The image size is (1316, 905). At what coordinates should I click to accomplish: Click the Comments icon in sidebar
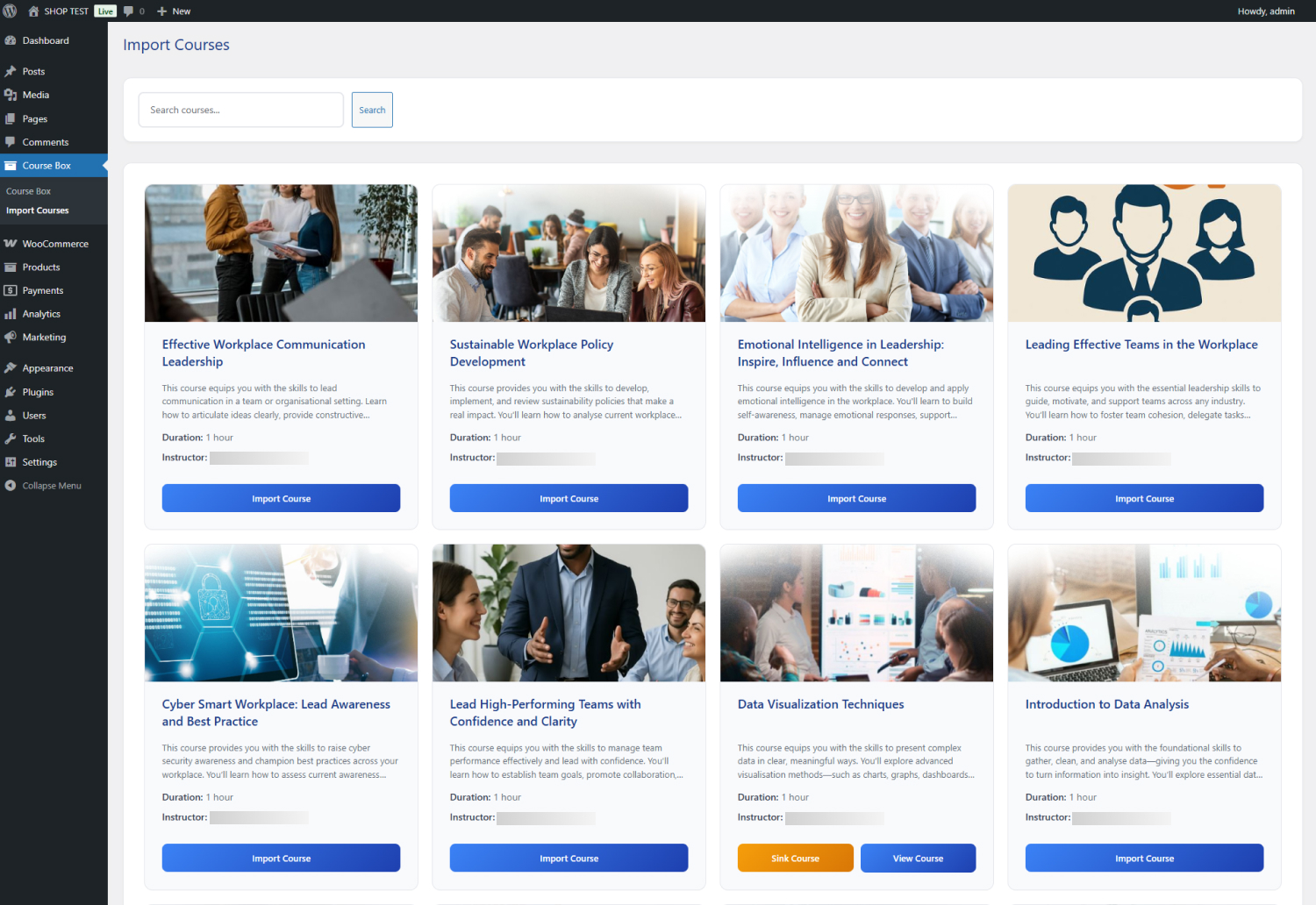point(11,142)
